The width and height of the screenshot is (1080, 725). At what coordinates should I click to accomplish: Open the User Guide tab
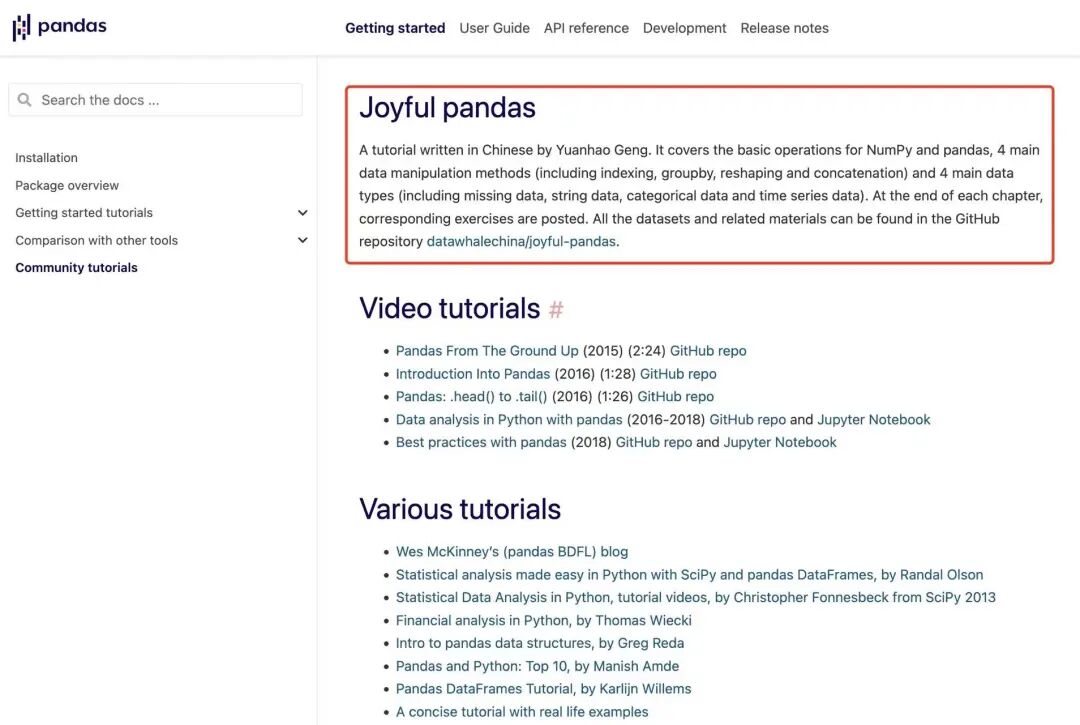495,28
